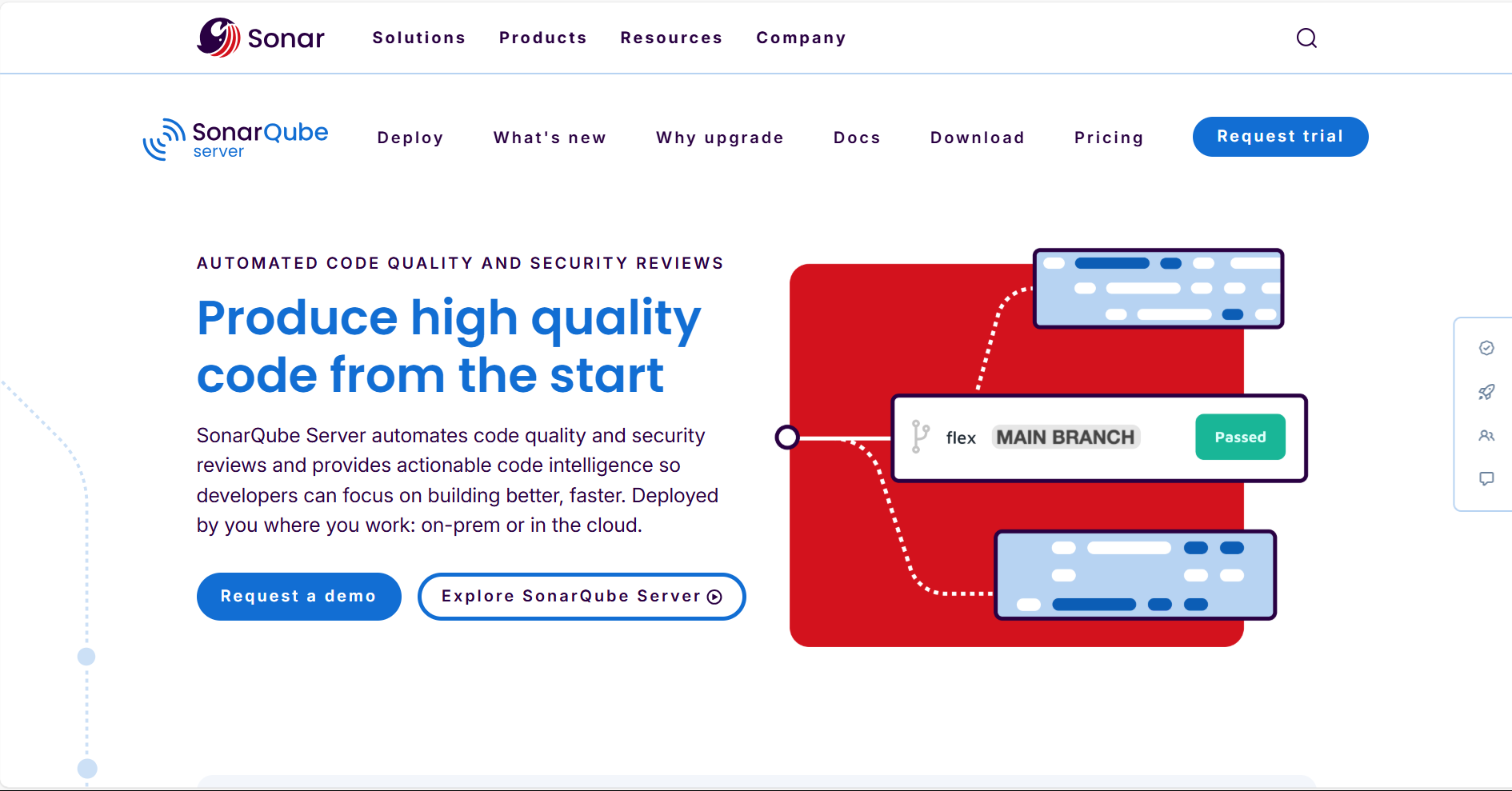Click the Sonar logo

[x=261, y=38]
